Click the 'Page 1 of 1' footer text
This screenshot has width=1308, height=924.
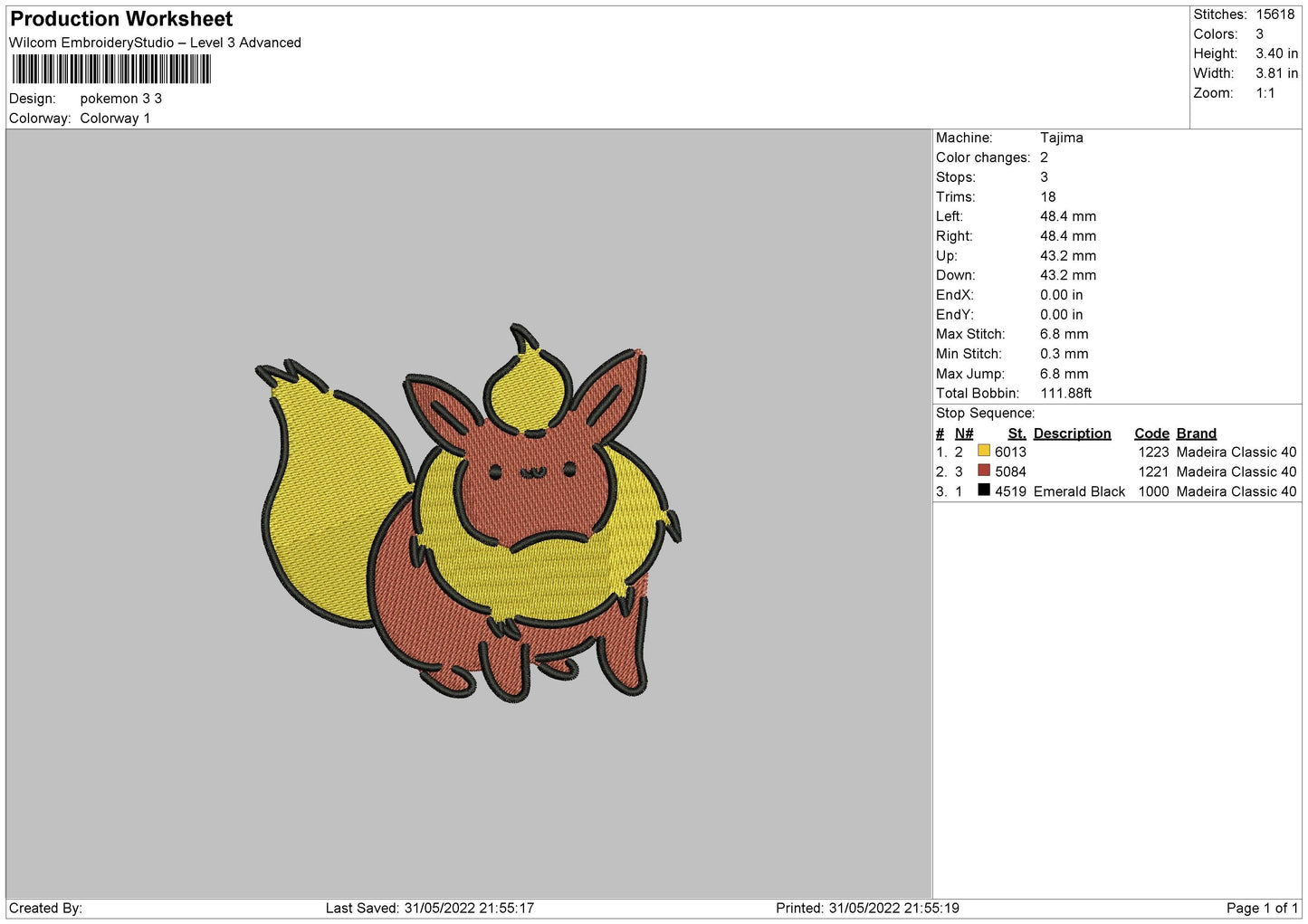[x=1262, y=908]
